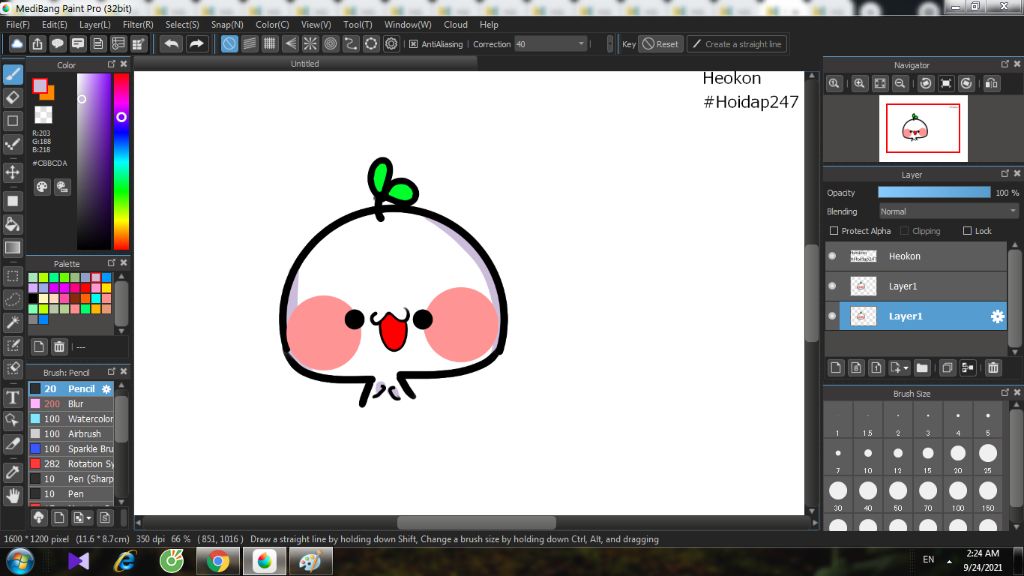Click the Reset key button
The image size is (1024, 576).
point(660,44)
